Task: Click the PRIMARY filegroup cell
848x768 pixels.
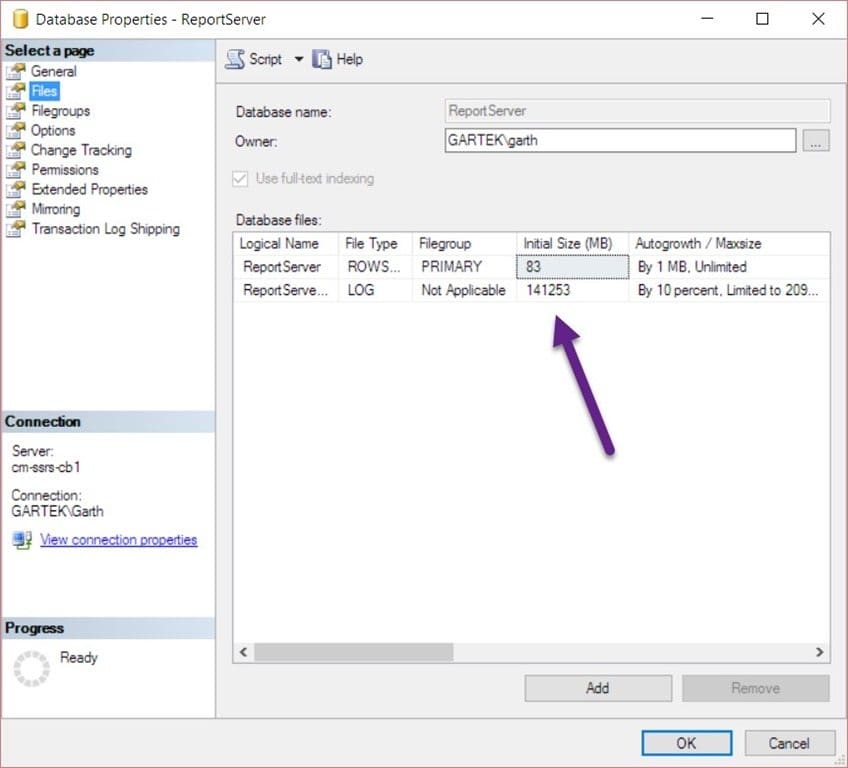Action: click(x=464, y=267)
